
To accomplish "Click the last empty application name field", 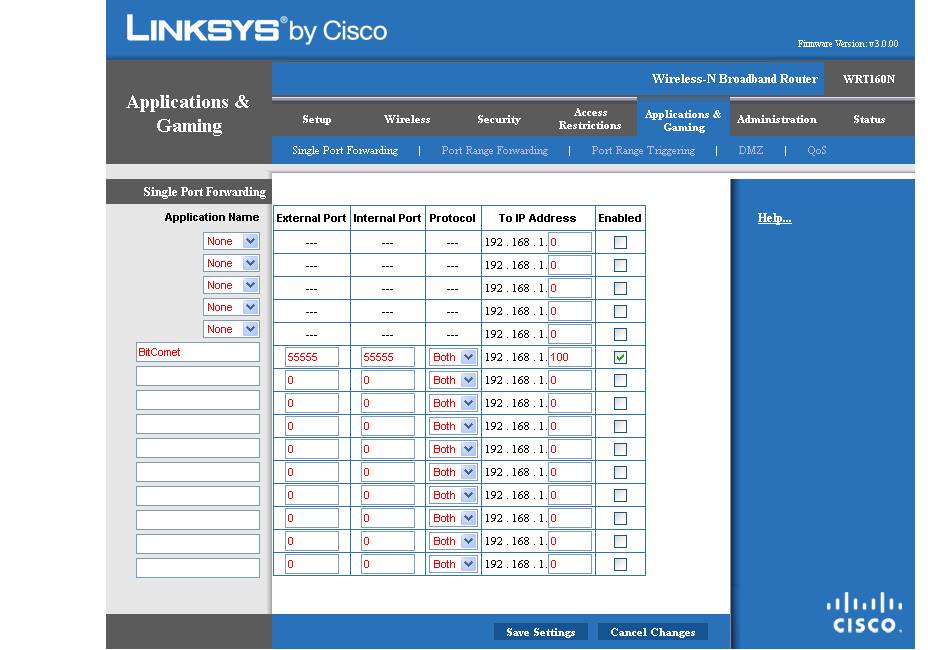I will click(x=198, y=568).
